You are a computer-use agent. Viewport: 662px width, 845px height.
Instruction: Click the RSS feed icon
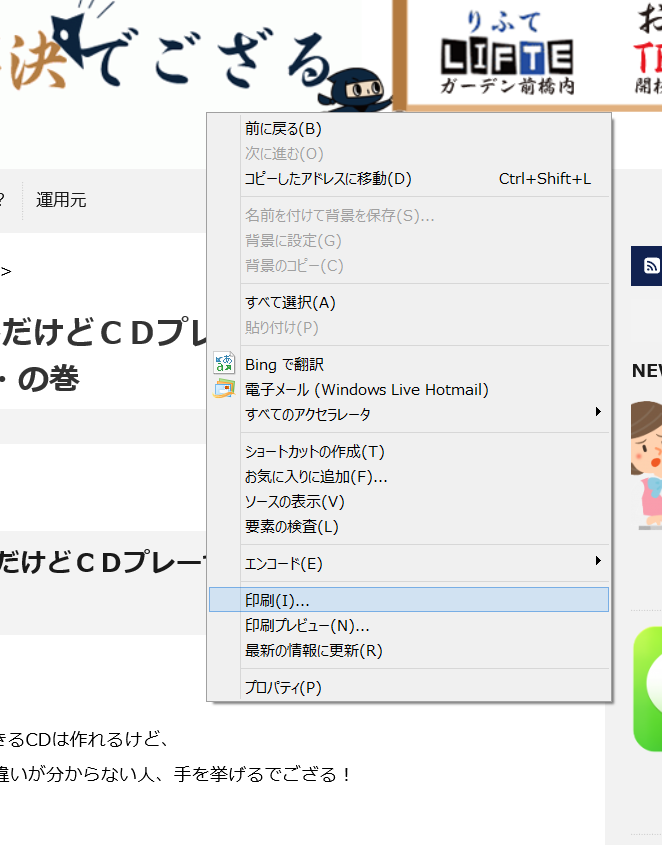point(651,266)
